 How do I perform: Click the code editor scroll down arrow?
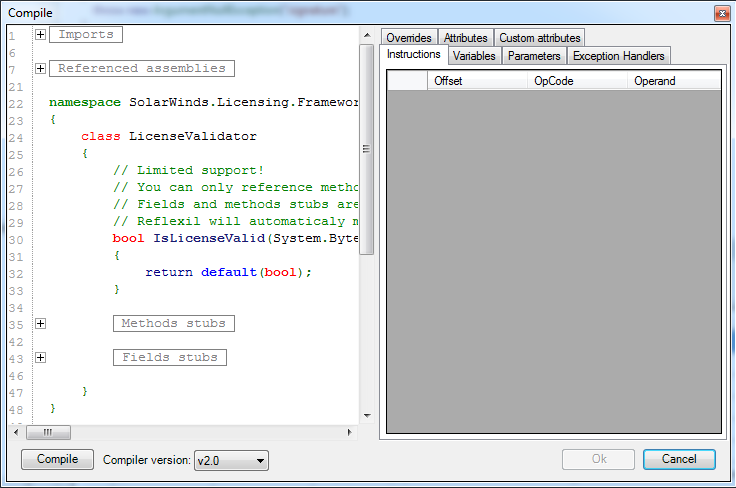[x=367, y=416]
